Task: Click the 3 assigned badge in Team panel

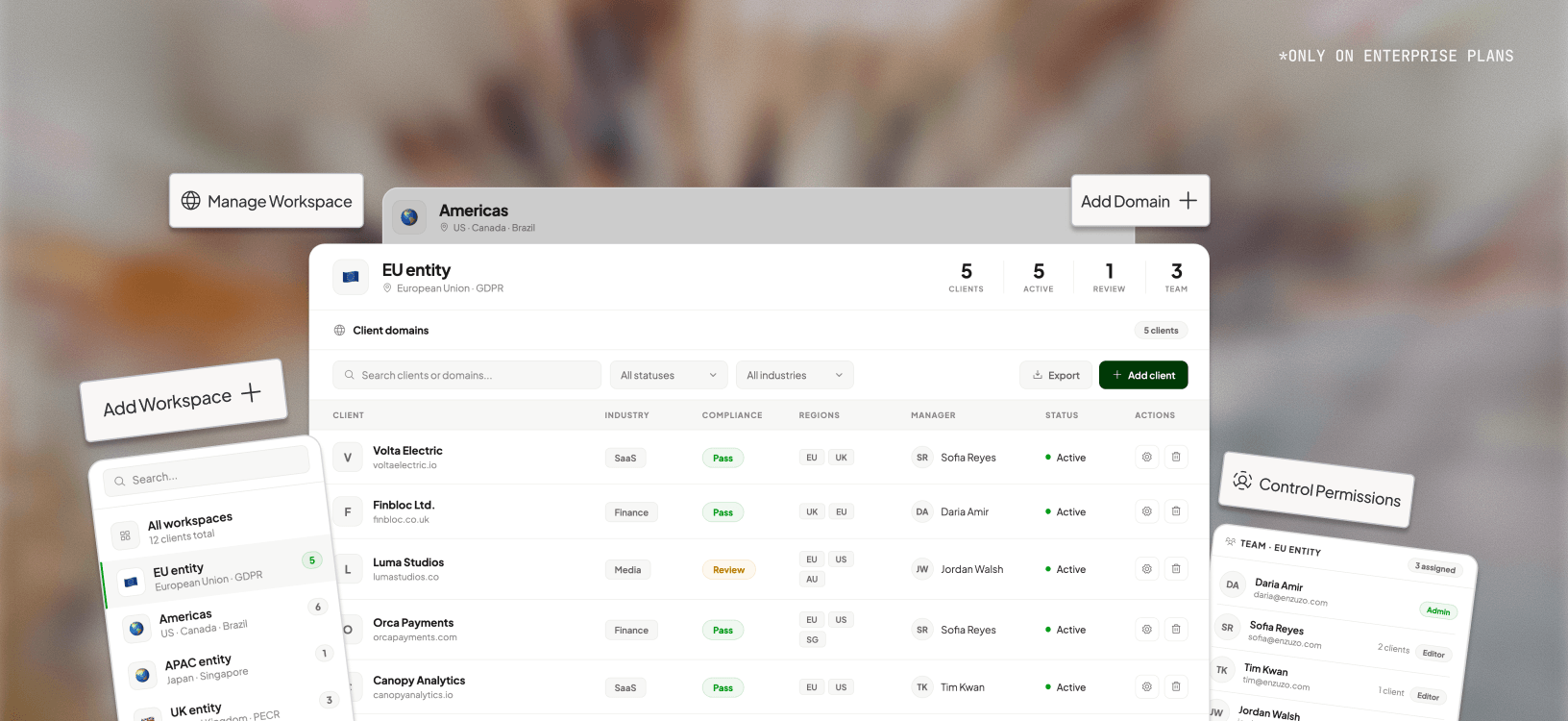Action: [x=1434, y=567]
